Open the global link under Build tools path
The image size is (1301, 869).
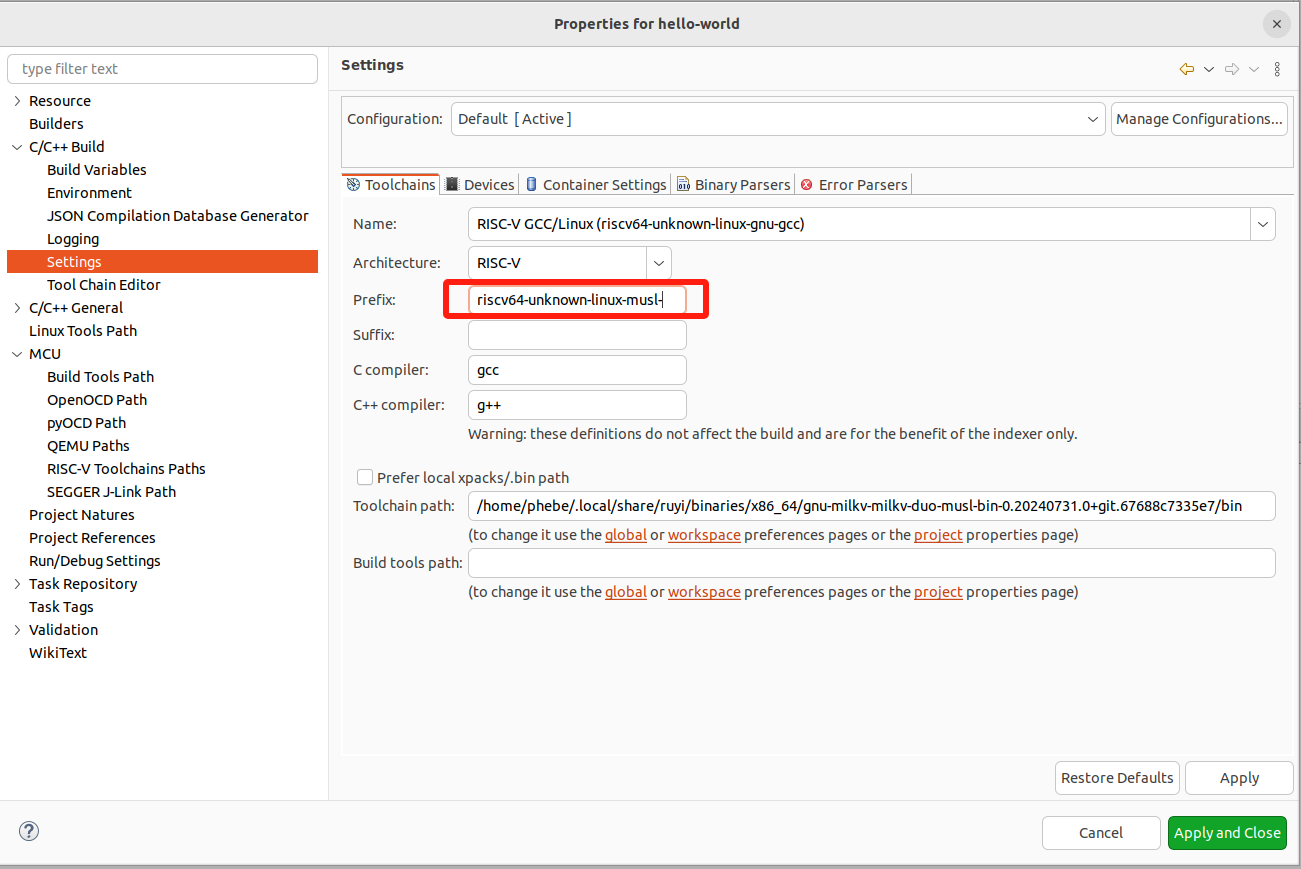pyautogui.click(x=626, y=592)
